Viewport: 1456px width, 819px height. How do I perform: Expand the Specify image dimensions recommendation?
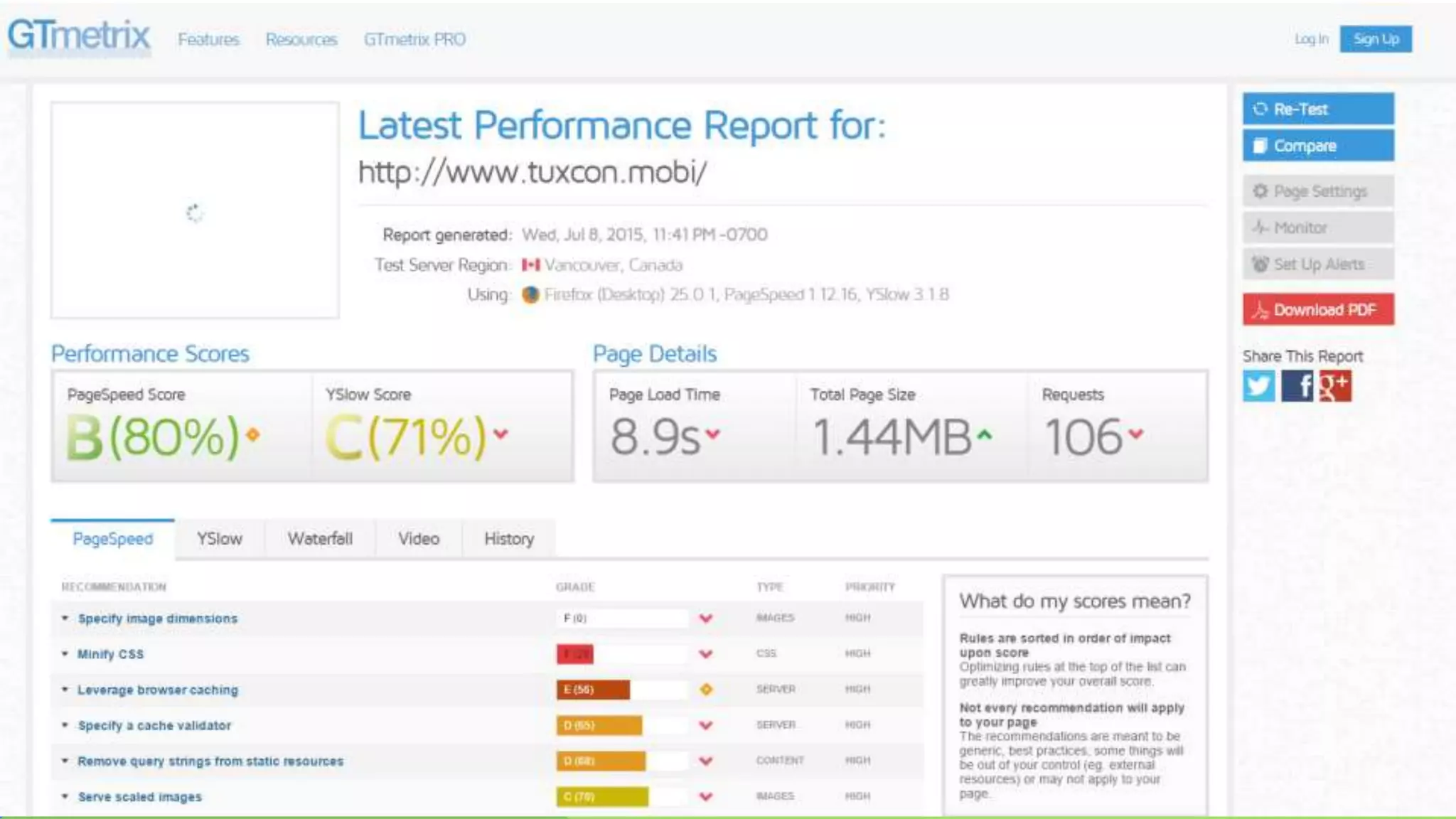pos(157,619)
